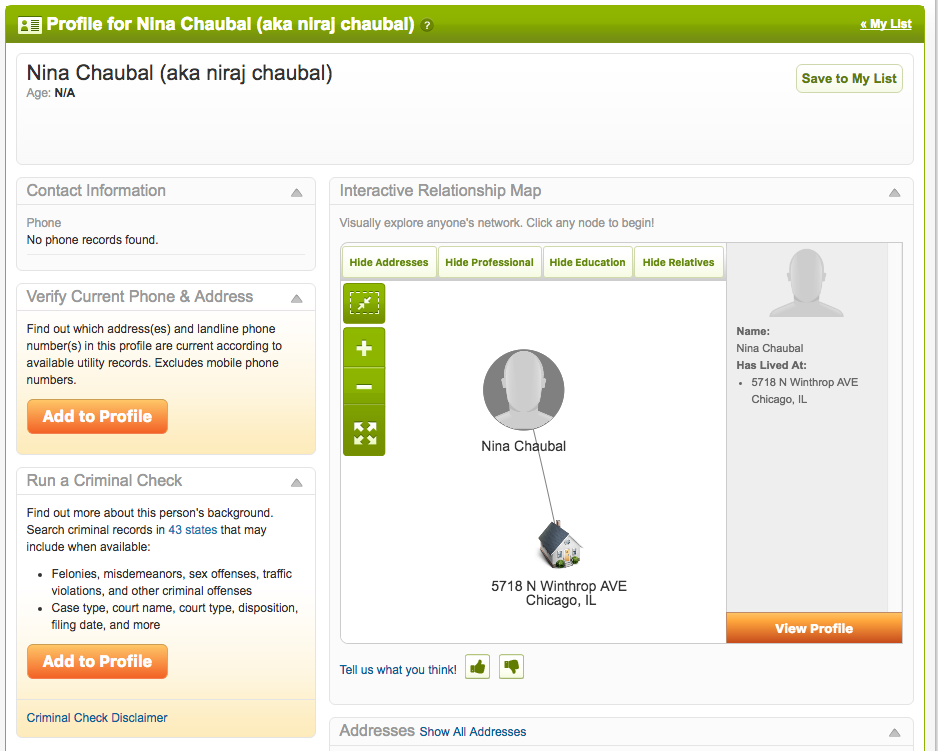Zoom out on the relationship map
Screen dimensions: 938x751
coord(364,387)
